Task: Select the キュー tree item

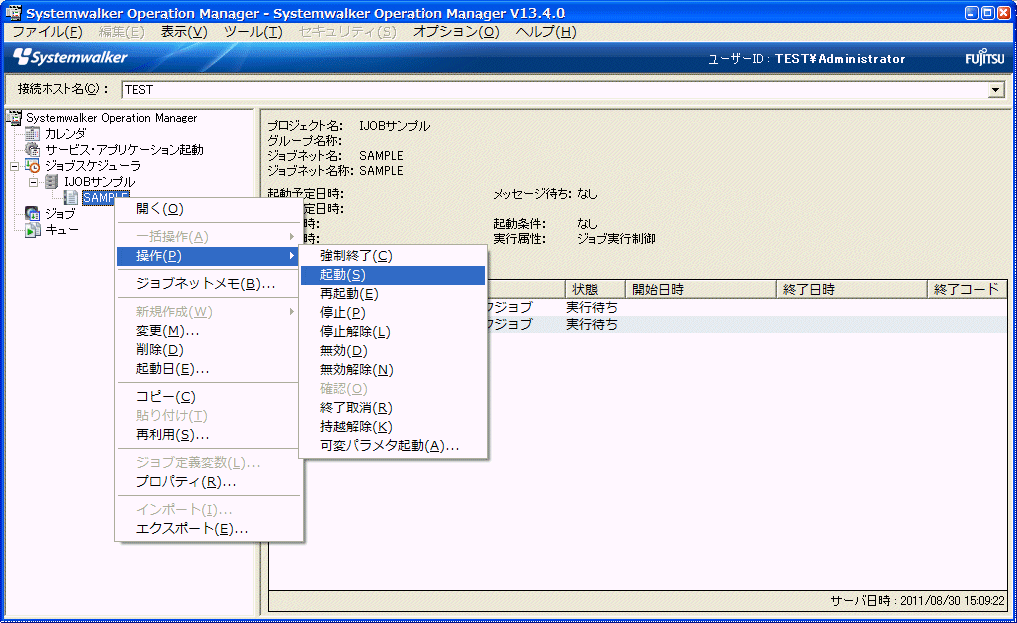Action: coord(62,230)
